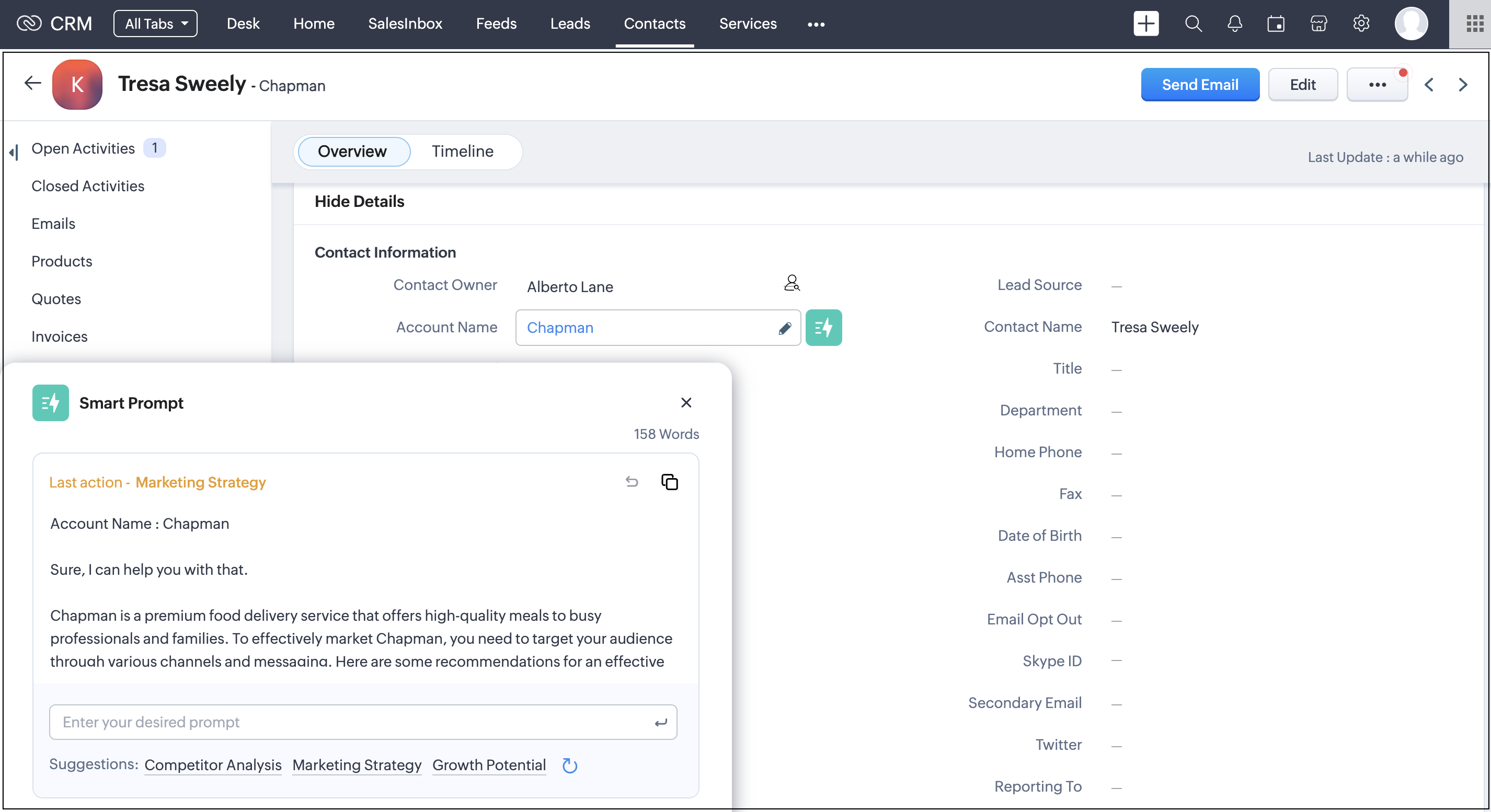Click the change contact owner icon

tap(791, 283)
